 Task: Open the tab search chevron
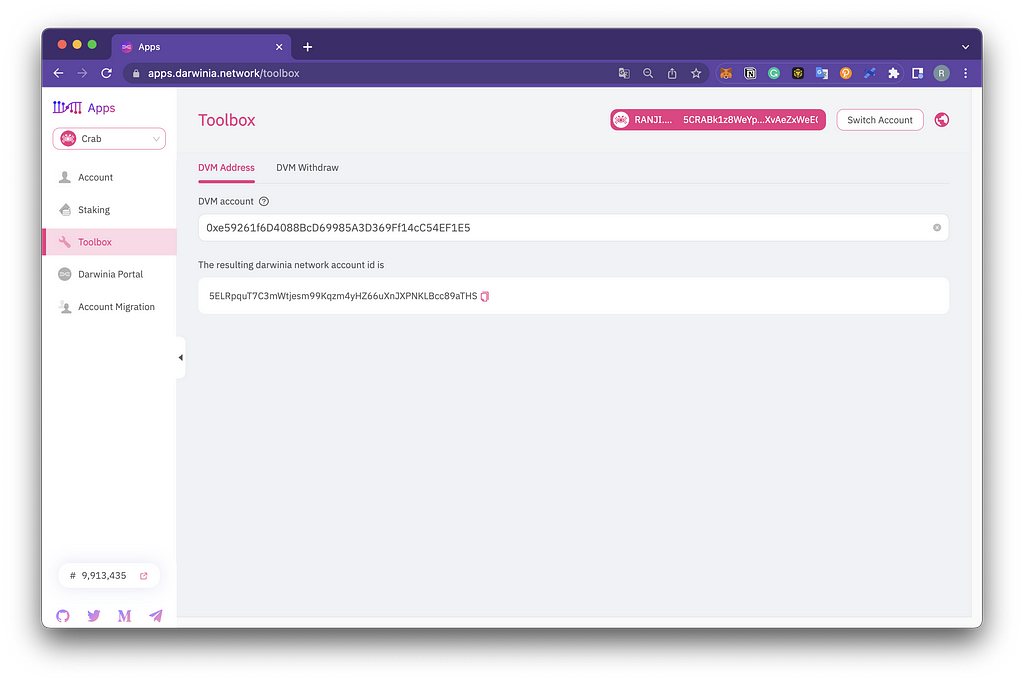[965, 47]
